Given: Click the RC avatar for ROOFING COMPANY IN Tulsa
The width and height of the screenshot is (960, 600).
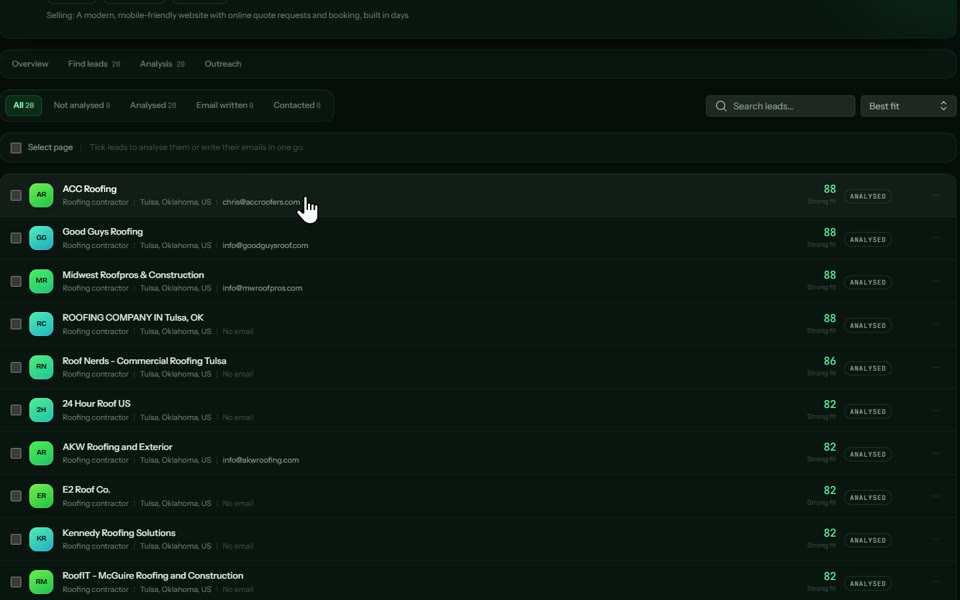Looking at the screenshot, I should pos(41,324).
